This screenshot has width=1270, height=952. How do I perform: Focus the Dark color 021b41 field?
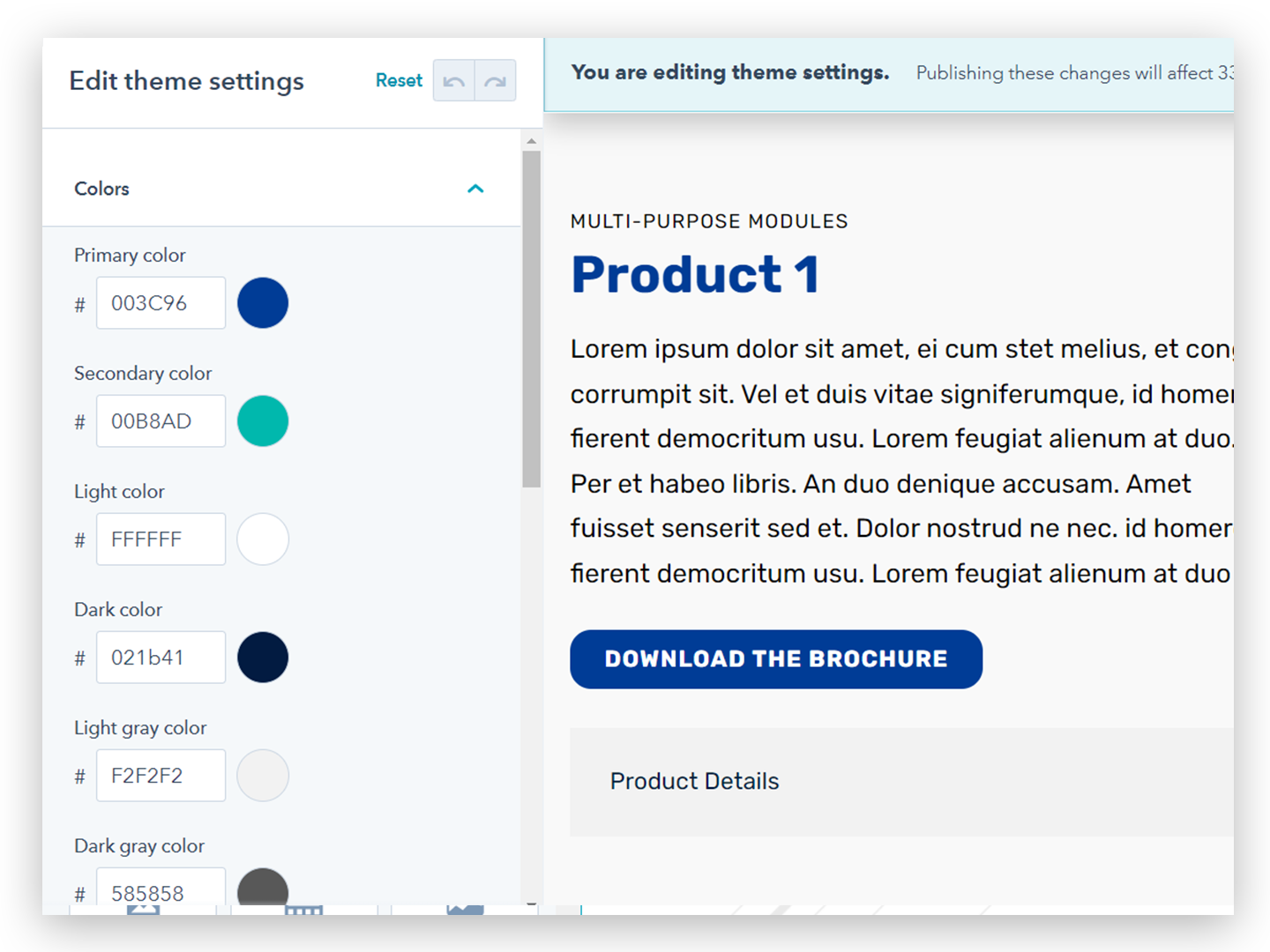161,658
